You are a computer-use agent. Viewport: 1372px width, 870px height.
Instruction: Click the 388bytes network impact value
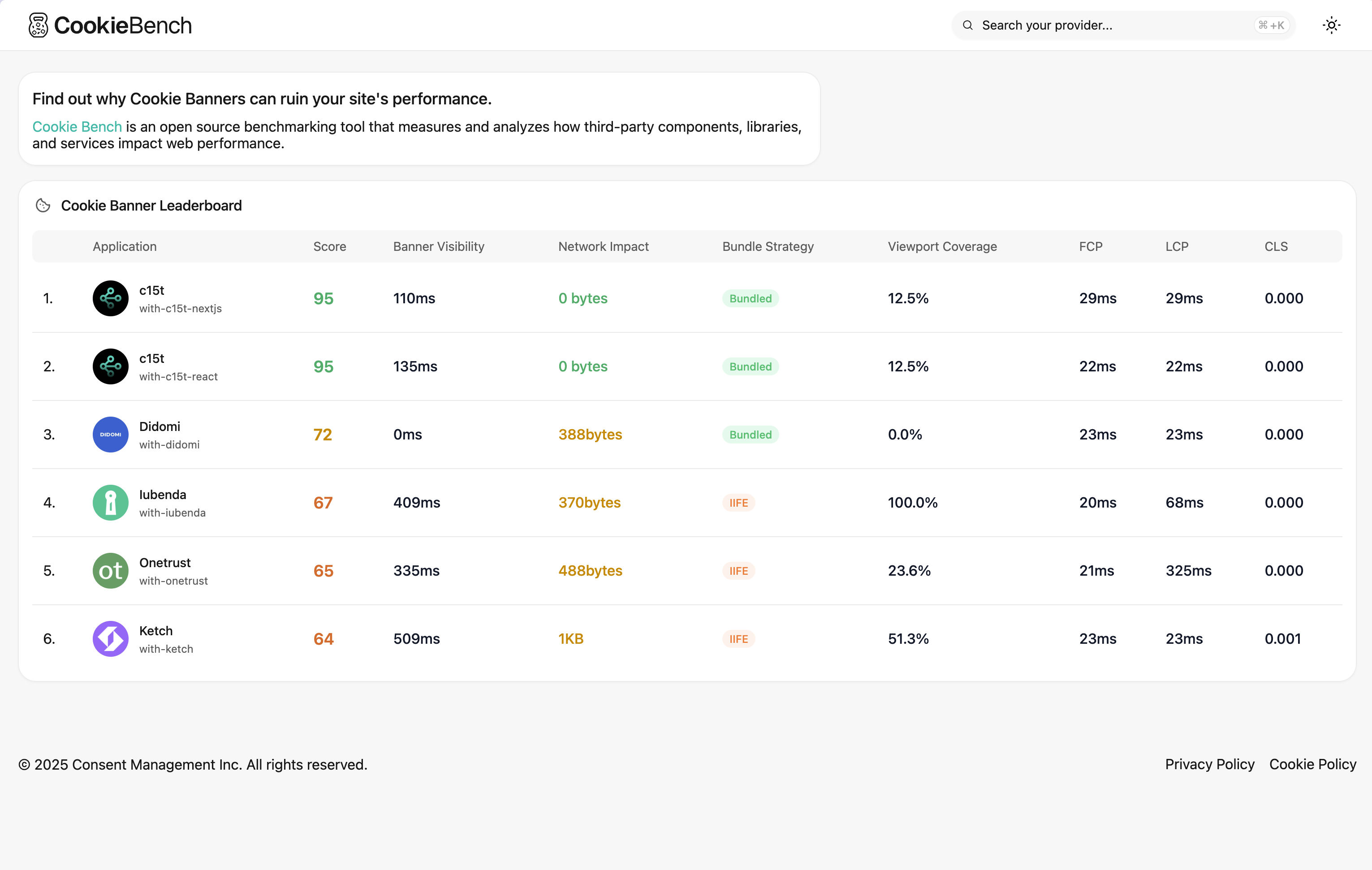[x=590, y=434]
